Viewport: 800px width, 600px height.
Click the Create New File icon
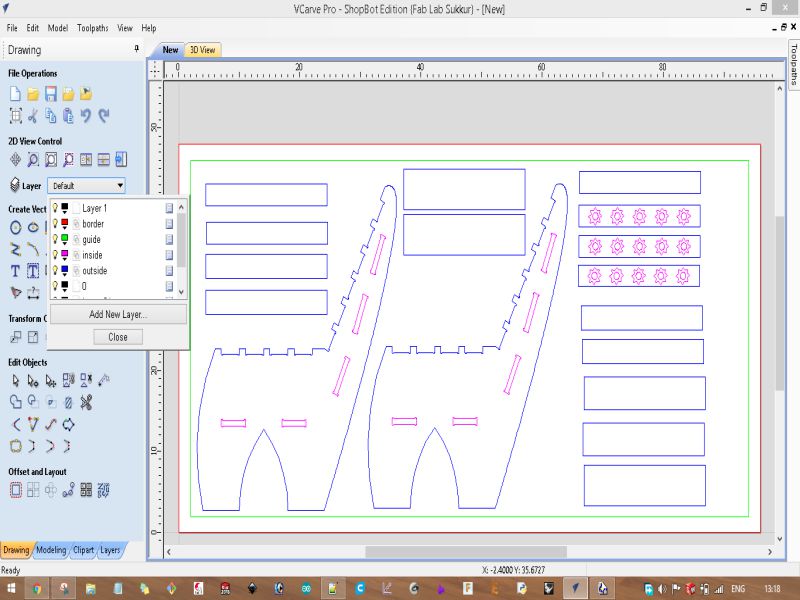15,93
